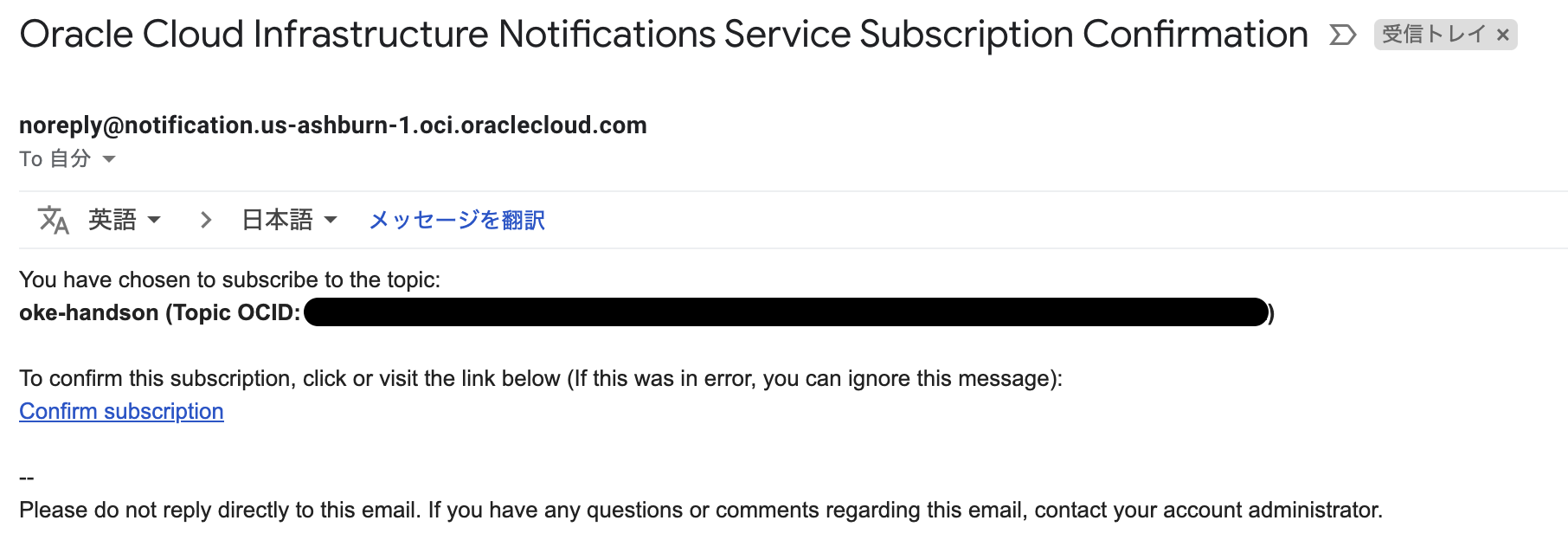The height and width of the screenshot is (559, 1568).
Task: Open the 日本語 target language dropdown
Action: tap(288, 220)
